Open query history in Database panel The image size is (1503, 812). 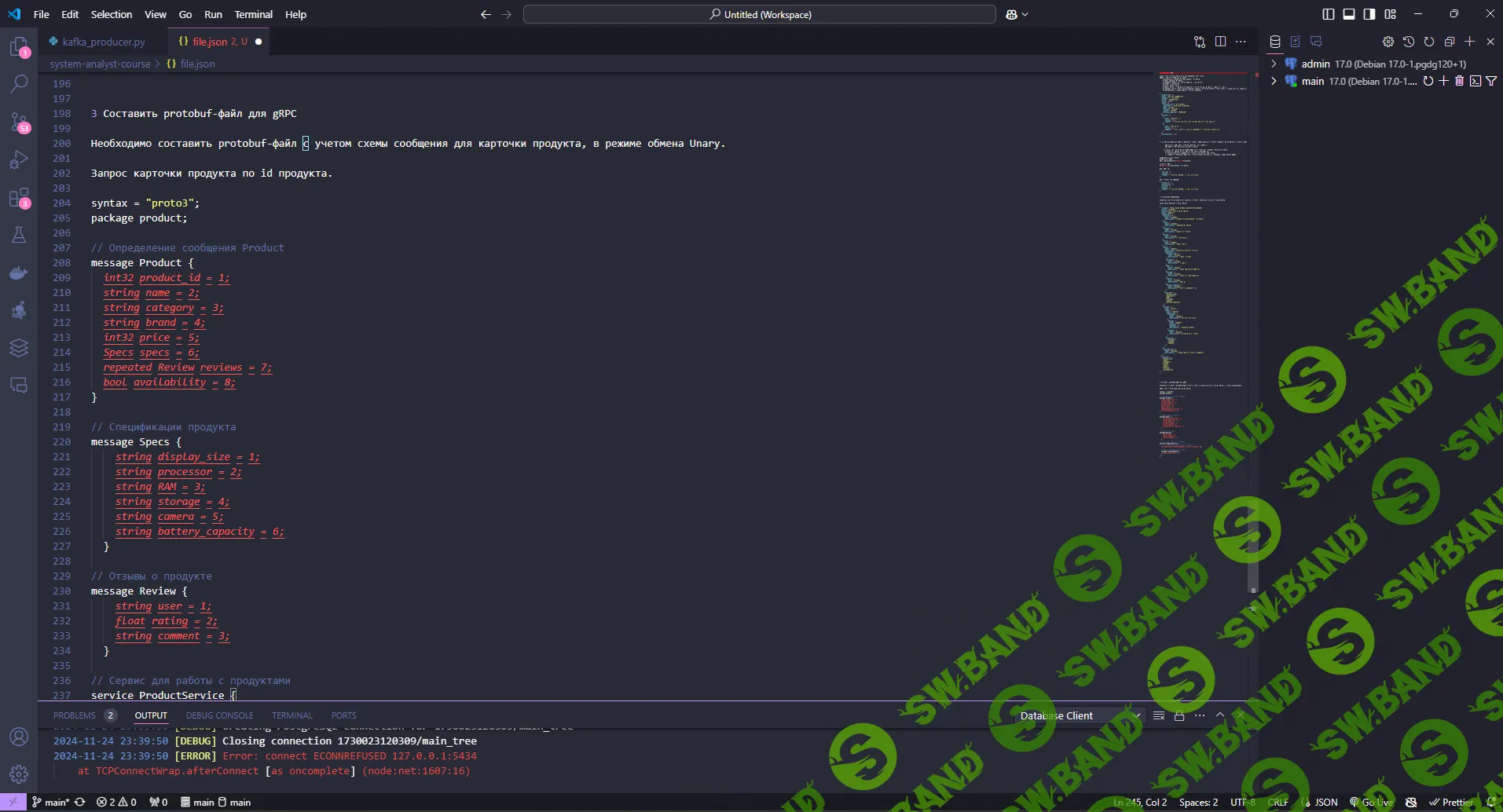[x=1409, y=42]
